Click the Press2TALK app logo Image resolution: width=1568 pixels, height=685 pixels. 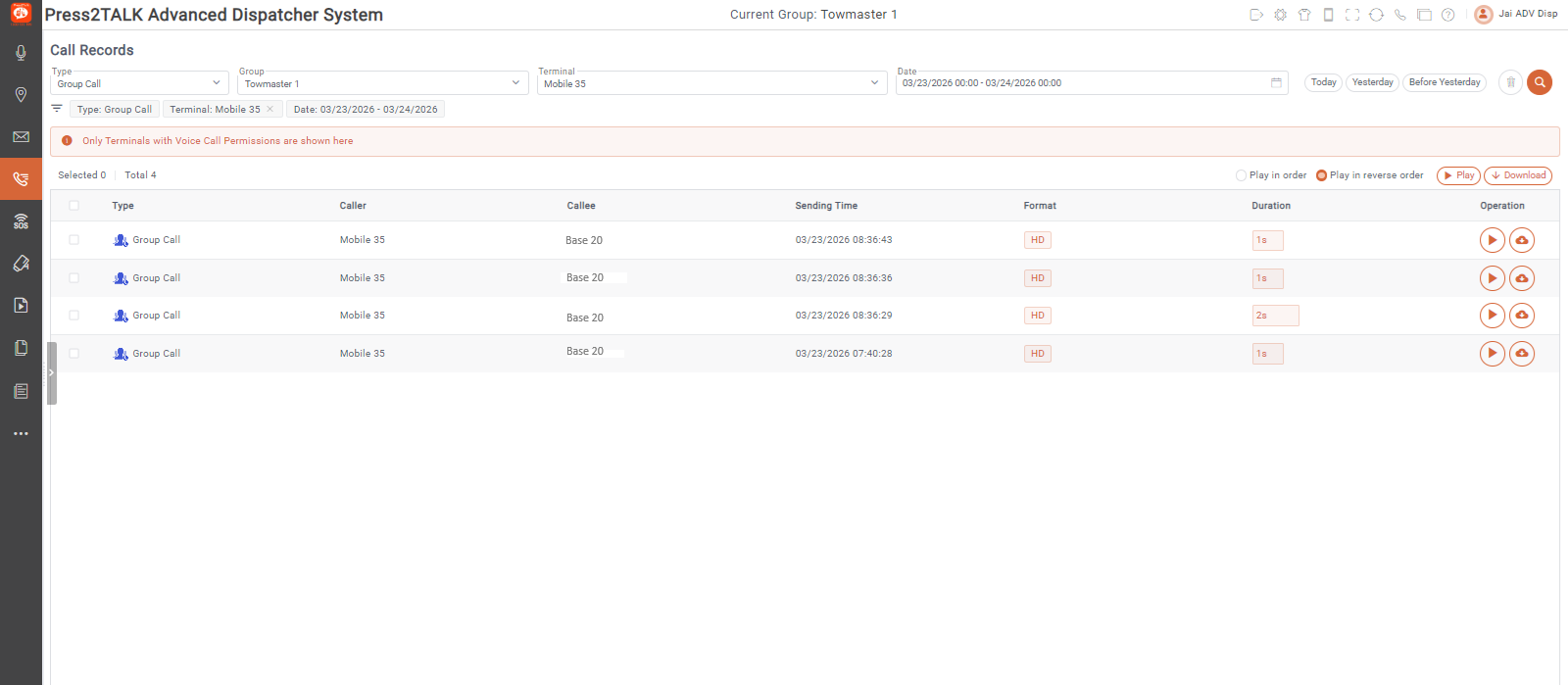click(x=21, y=14)
